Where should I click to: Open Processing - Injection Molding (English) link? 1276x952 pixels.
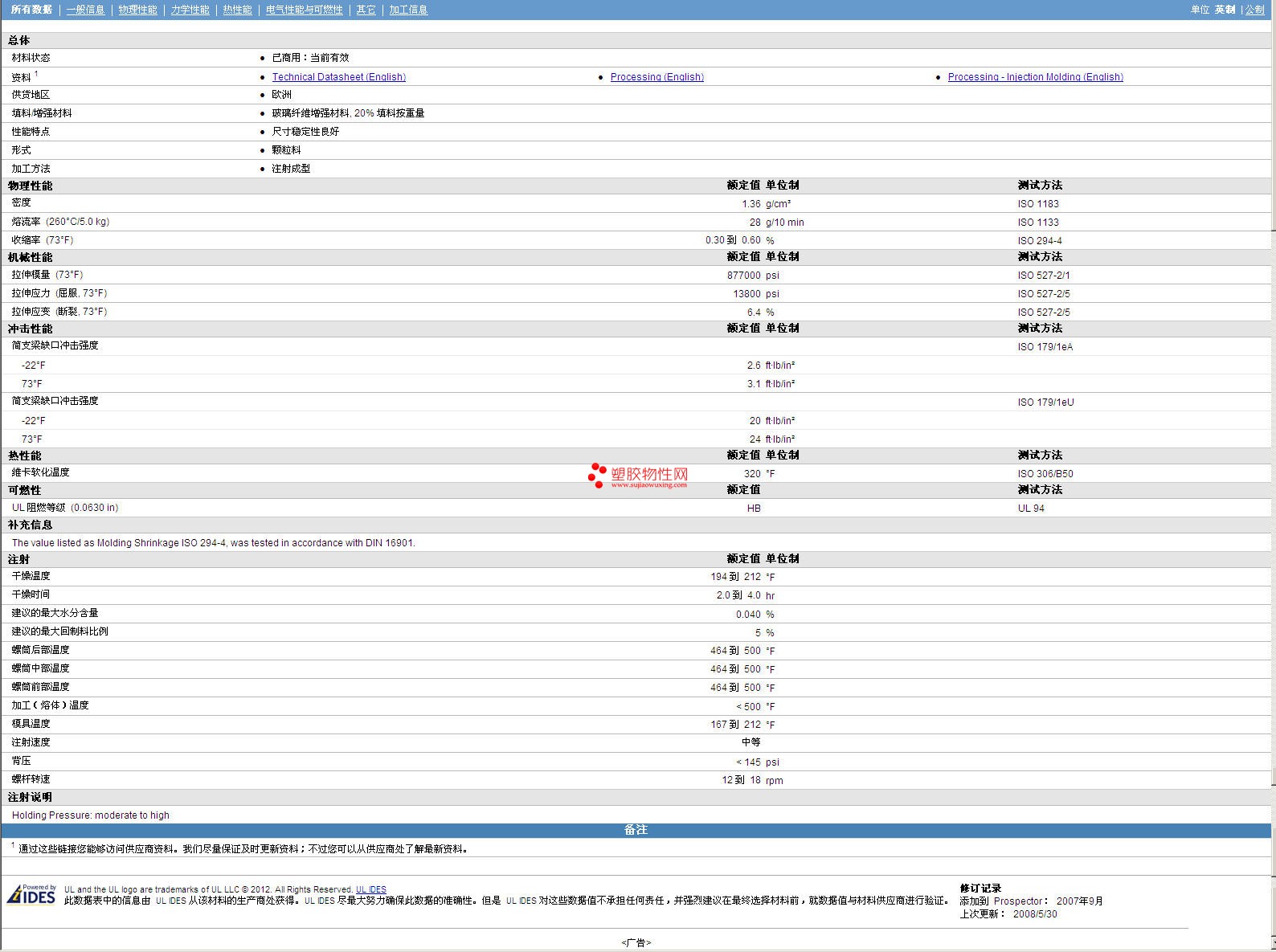click(1035, 77)
